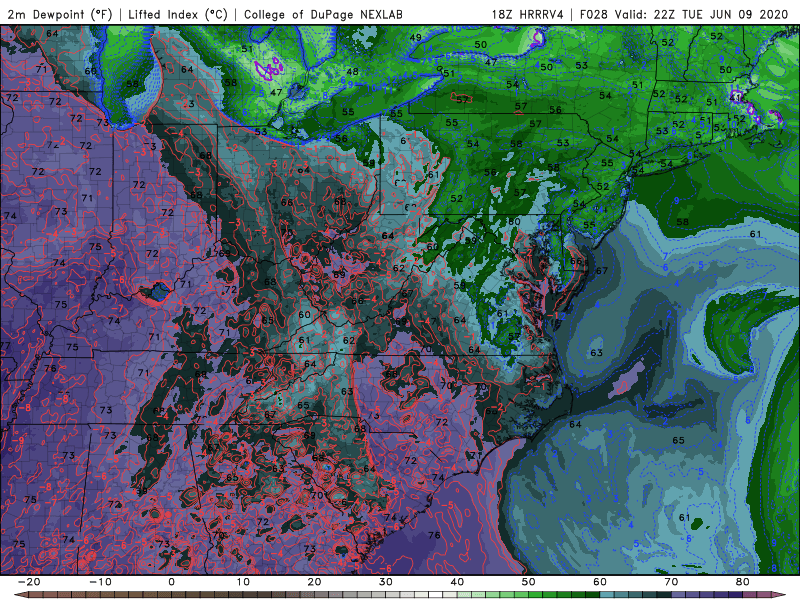Click the '40' label on the color scale
The height and width of the screenshot is (600, 800).
click(457, 582)
